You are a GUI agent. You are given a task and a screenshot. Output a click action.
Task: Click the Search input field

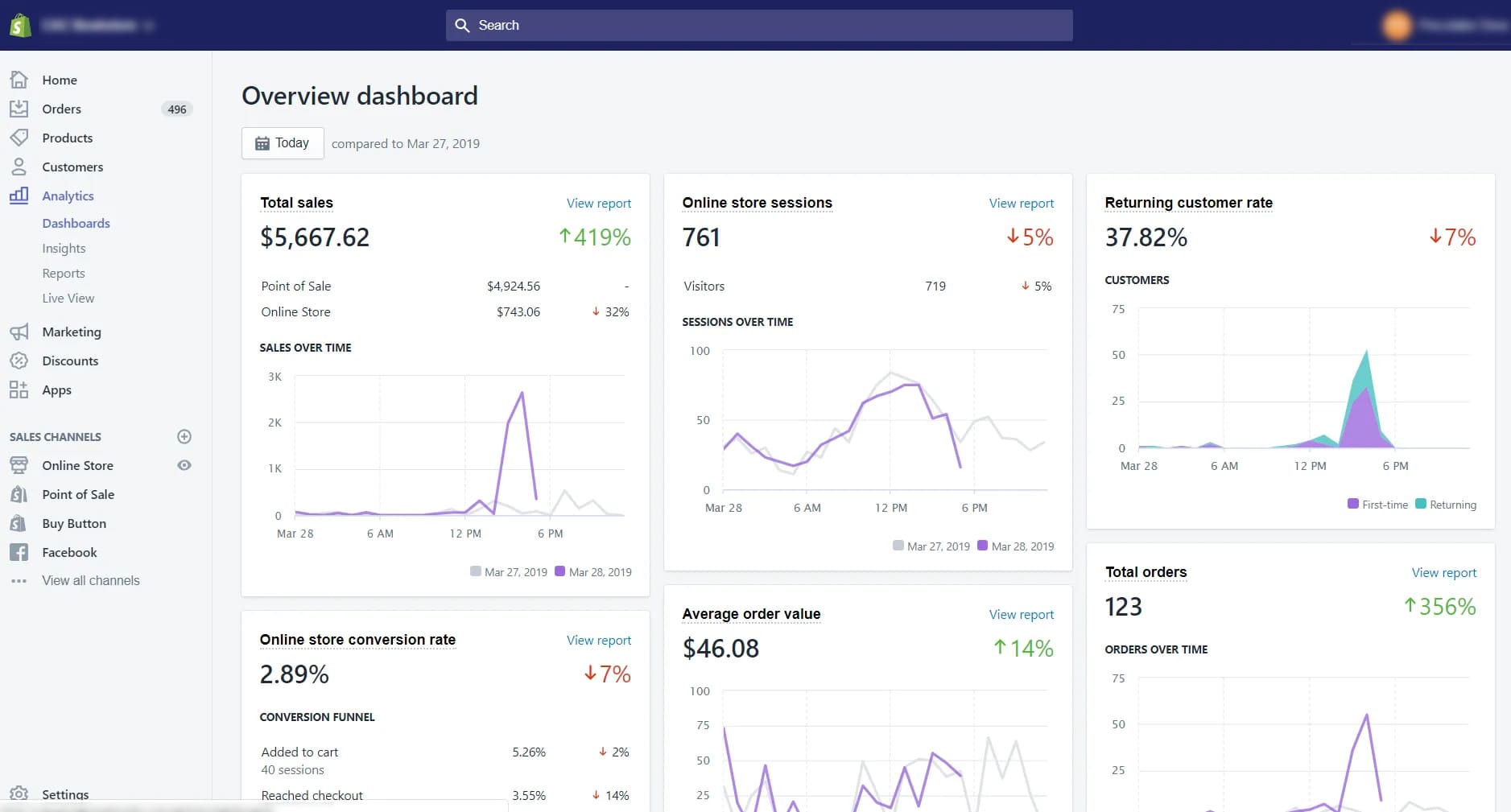[759, 25]
